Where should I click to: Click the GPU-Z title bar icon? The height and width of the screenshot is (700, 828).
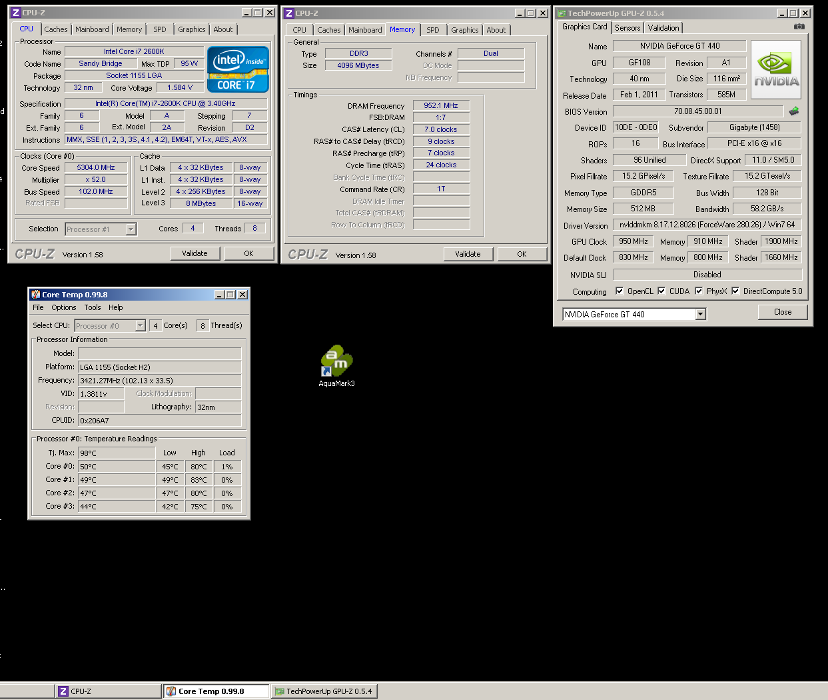tap(561, 13)
